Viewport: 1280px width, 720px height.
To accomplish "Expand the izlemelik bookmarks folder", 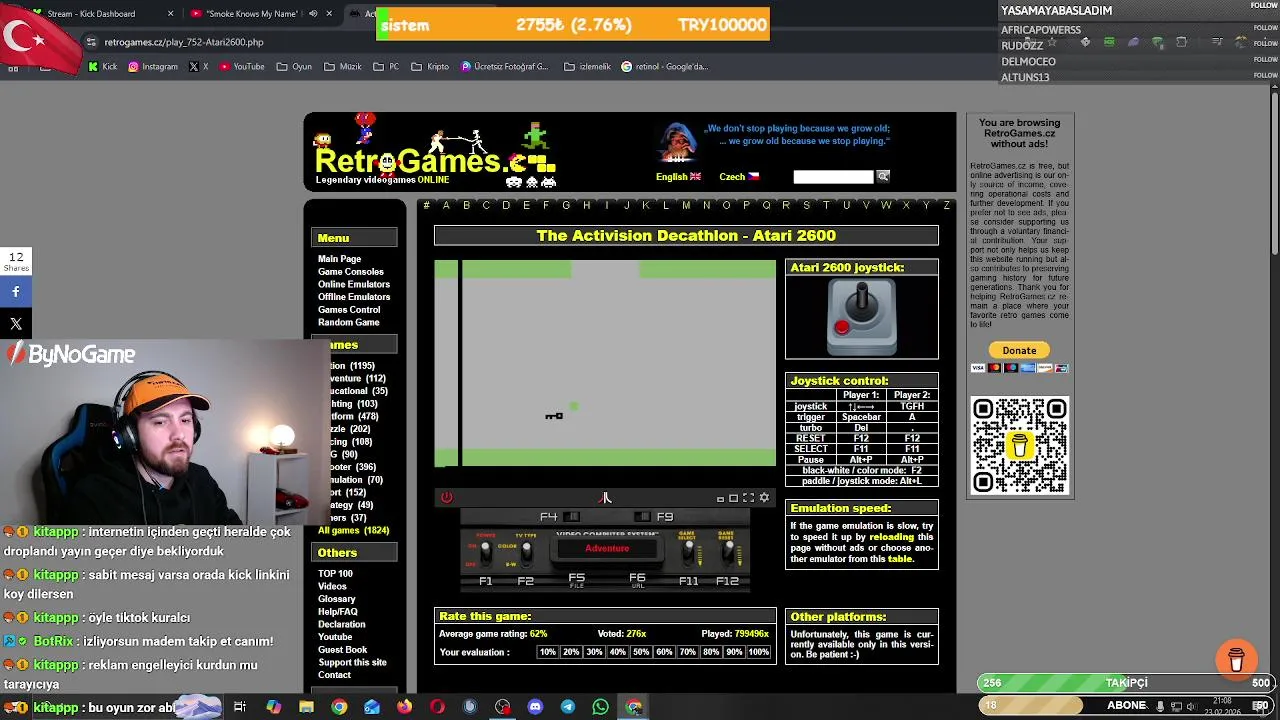I will [x=587, y=67].
